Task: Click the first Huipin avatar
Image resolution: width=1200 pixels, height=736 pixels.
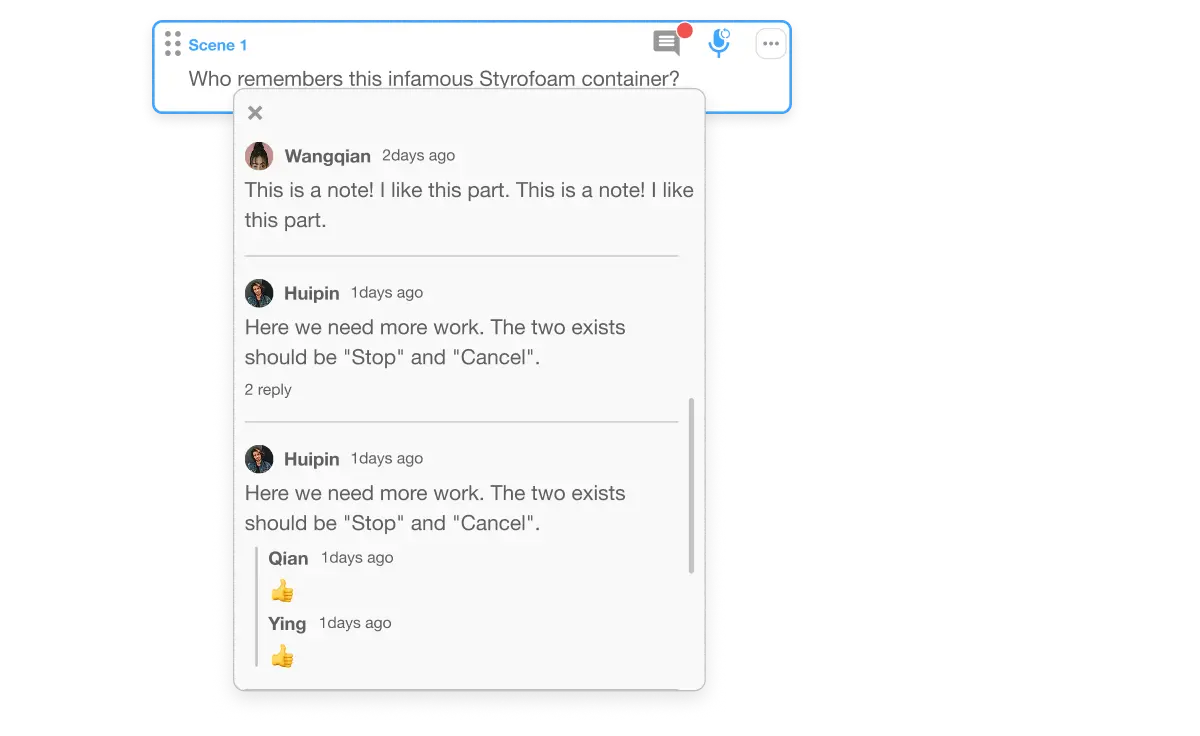Action: tap(259, 293)
